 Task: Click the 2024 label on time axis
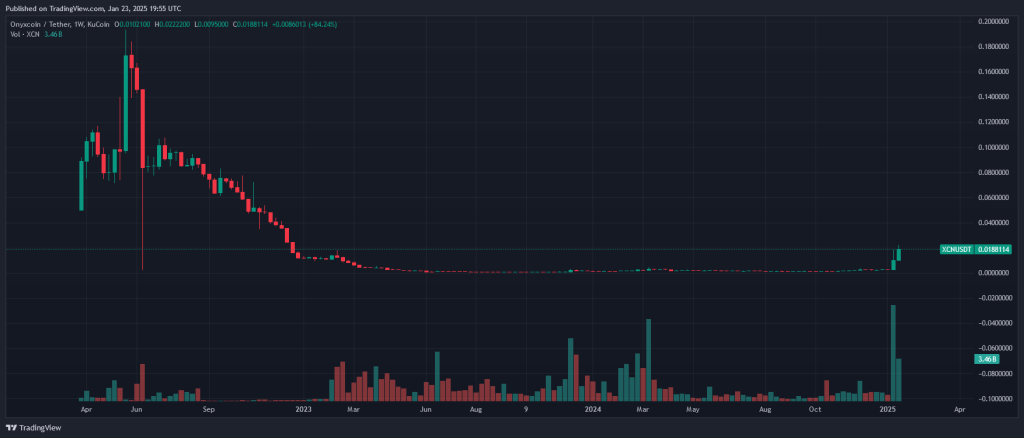tap(593, 410)
